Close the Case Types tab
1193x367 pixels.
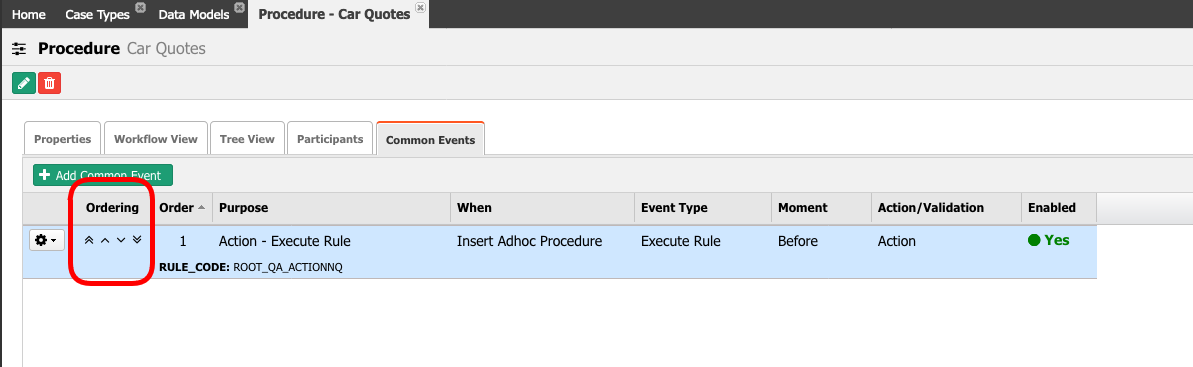140,8
